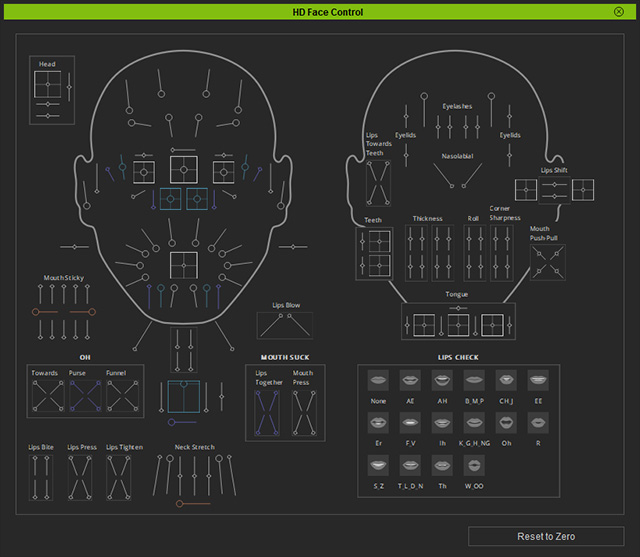Click the Lips Tighten control box
The image size is (640, 557).
(119, 477)
